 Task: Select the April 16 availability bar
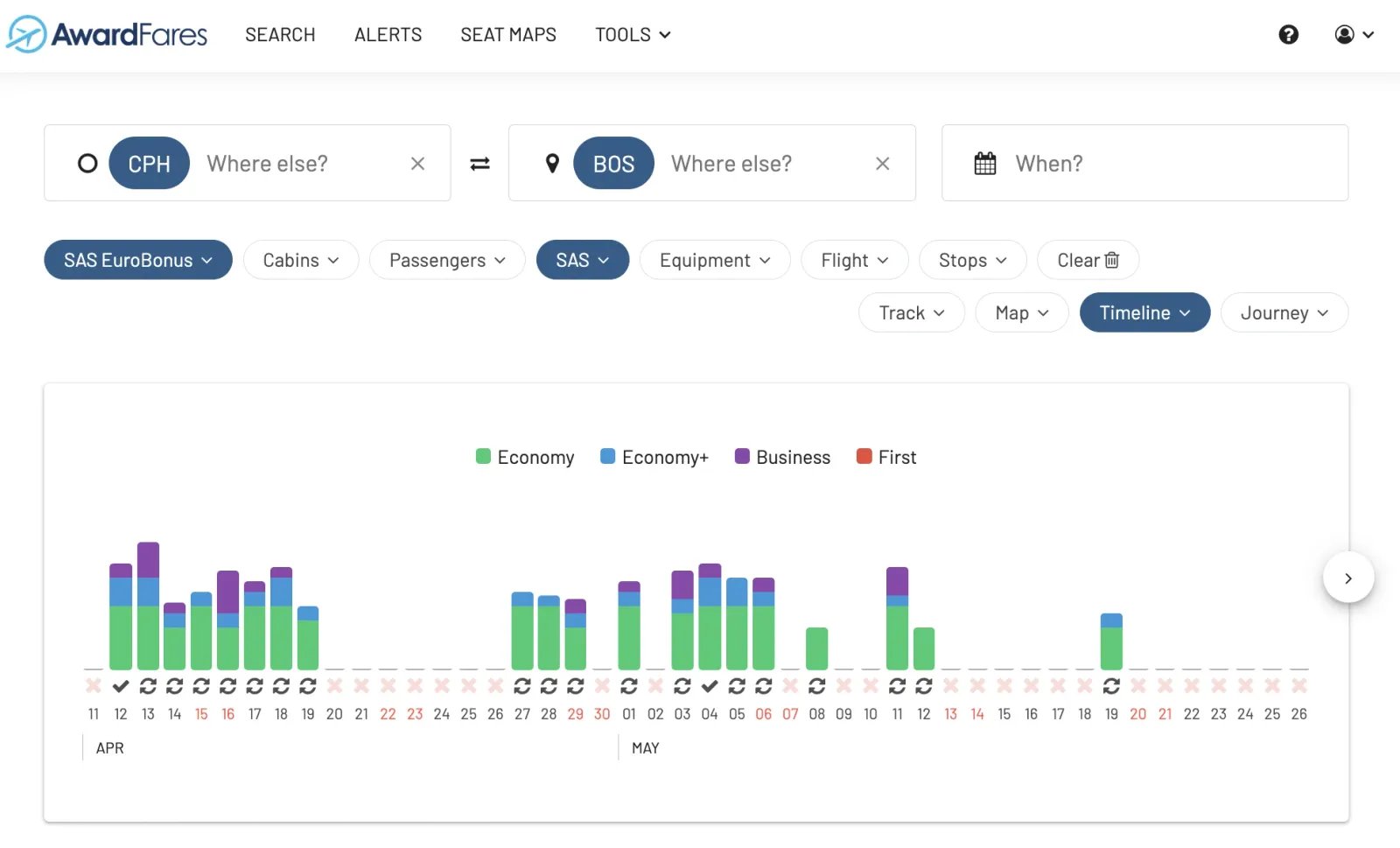(x=227, y=620)
